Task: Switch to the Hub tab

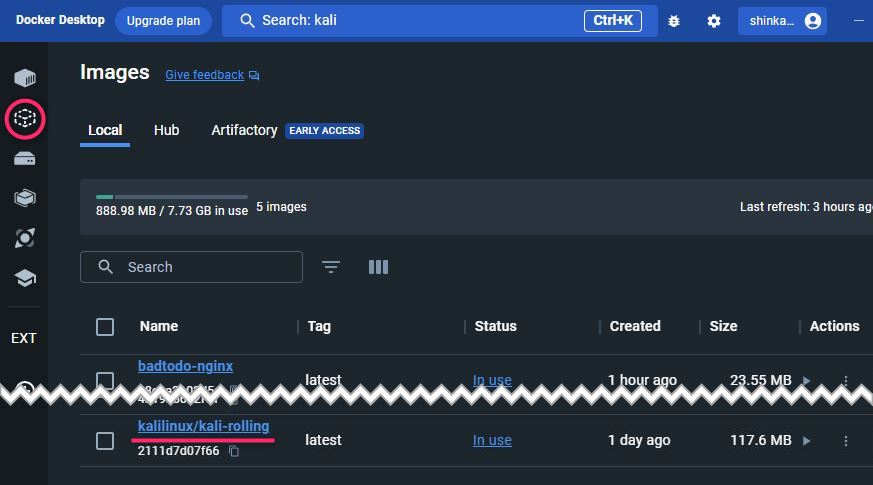Action: click(x=166, y=130)
